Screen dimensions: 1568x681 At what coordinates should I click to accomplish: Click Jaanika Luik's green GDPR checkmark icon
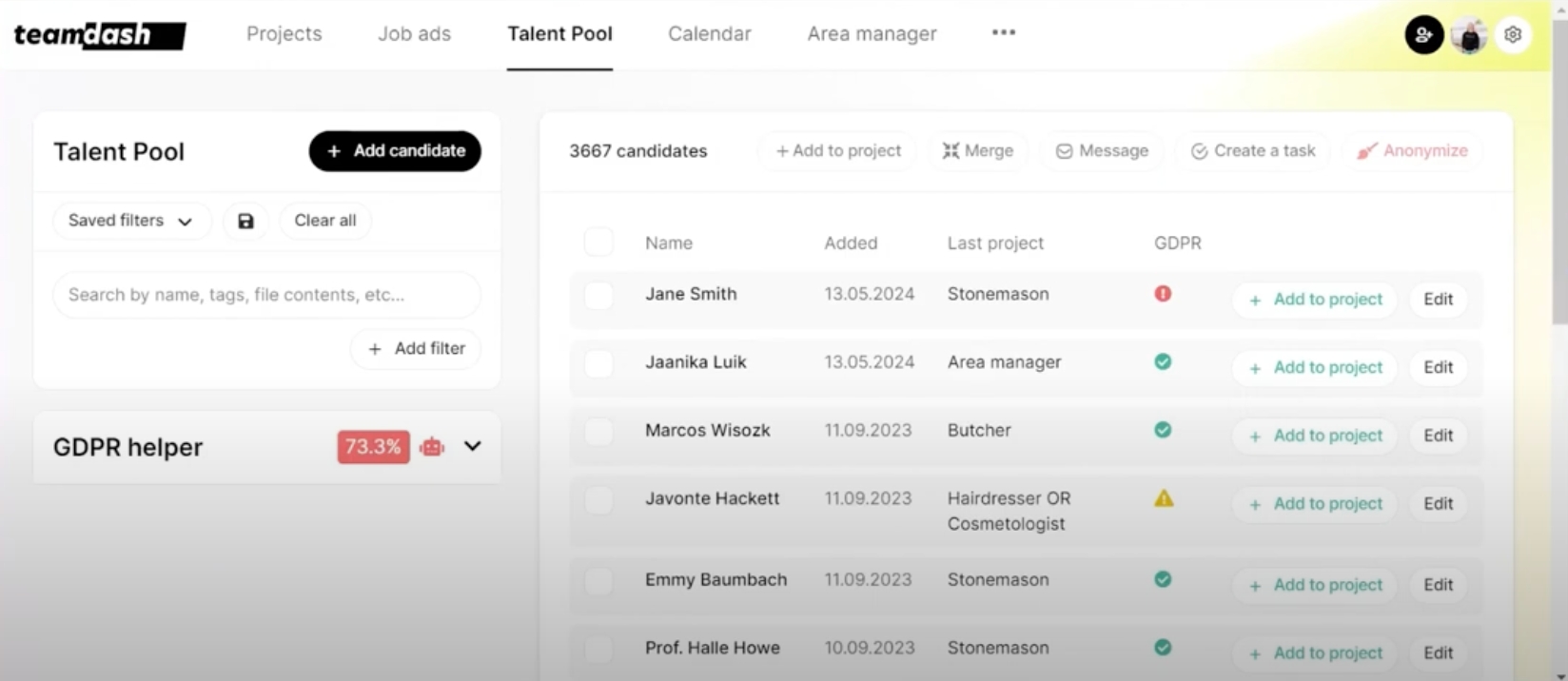(x=1163, y=362)
